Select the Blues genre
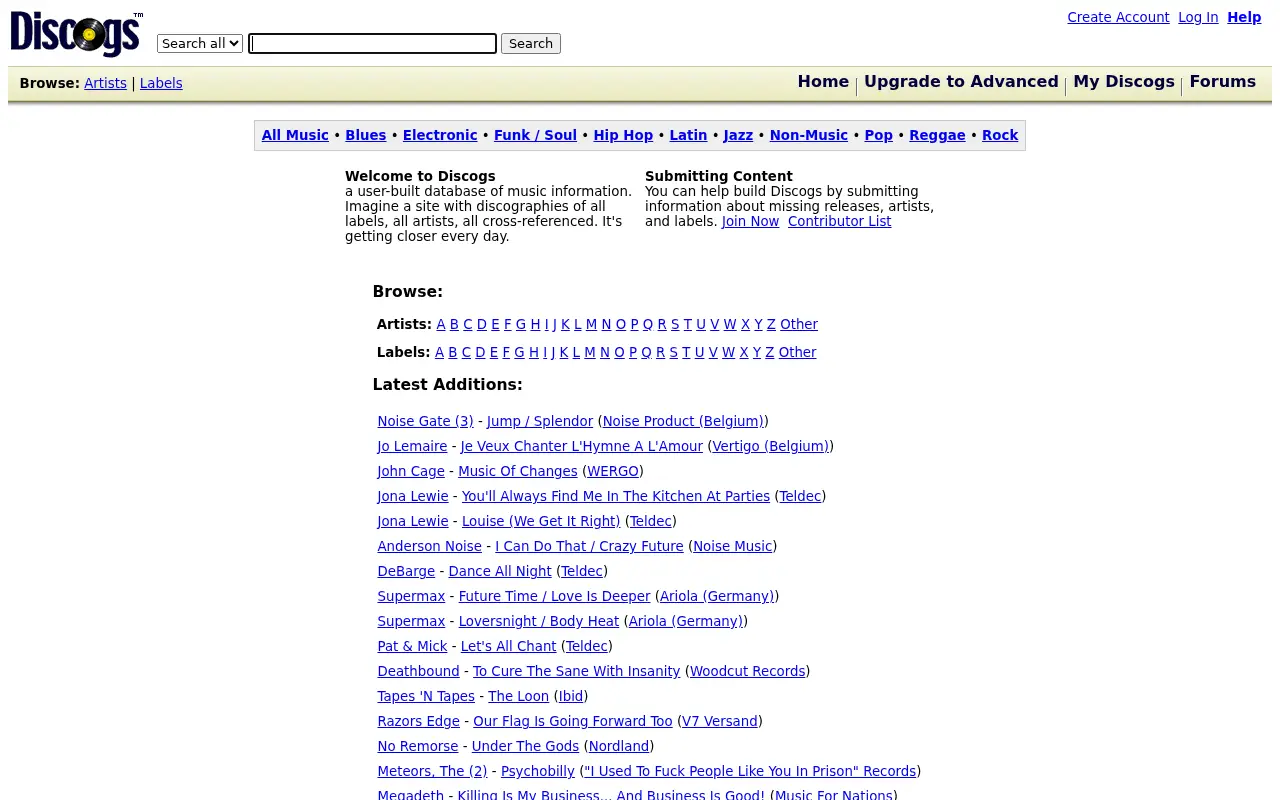 (366, 135)
